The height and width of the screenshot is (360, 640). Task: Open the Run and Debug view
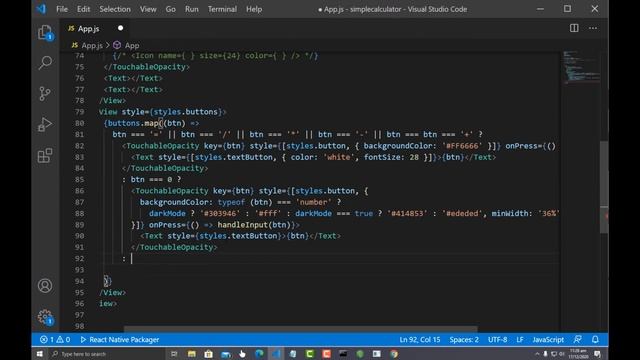45,124
